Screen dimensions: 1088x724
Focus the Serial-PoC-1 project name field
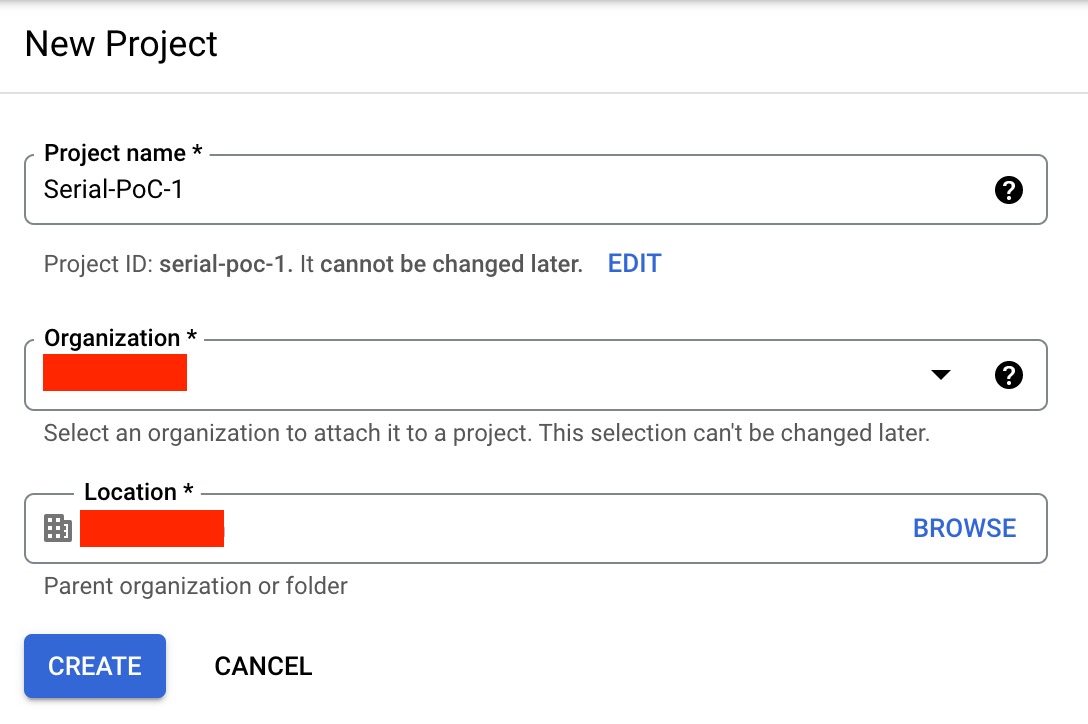click(536, 190)
